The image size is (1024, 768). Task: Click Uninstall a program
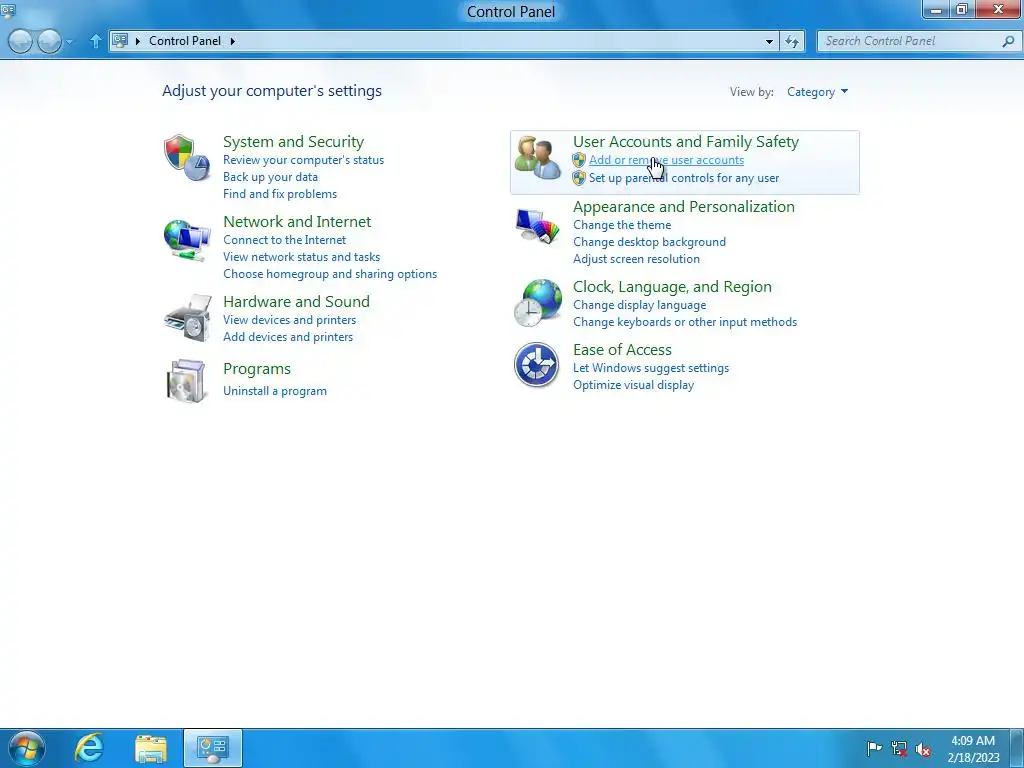click(275, 391)
